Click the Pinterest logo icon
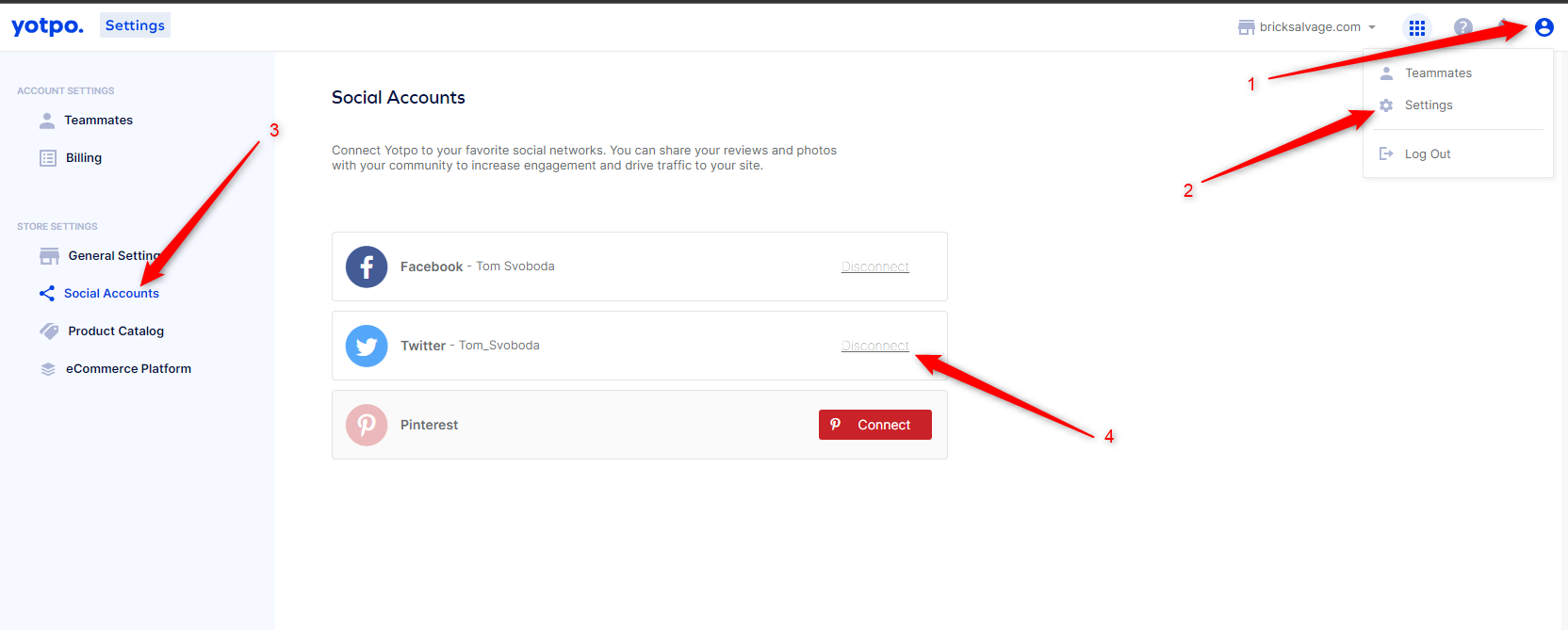1568x630 pixels. point(367,425)
